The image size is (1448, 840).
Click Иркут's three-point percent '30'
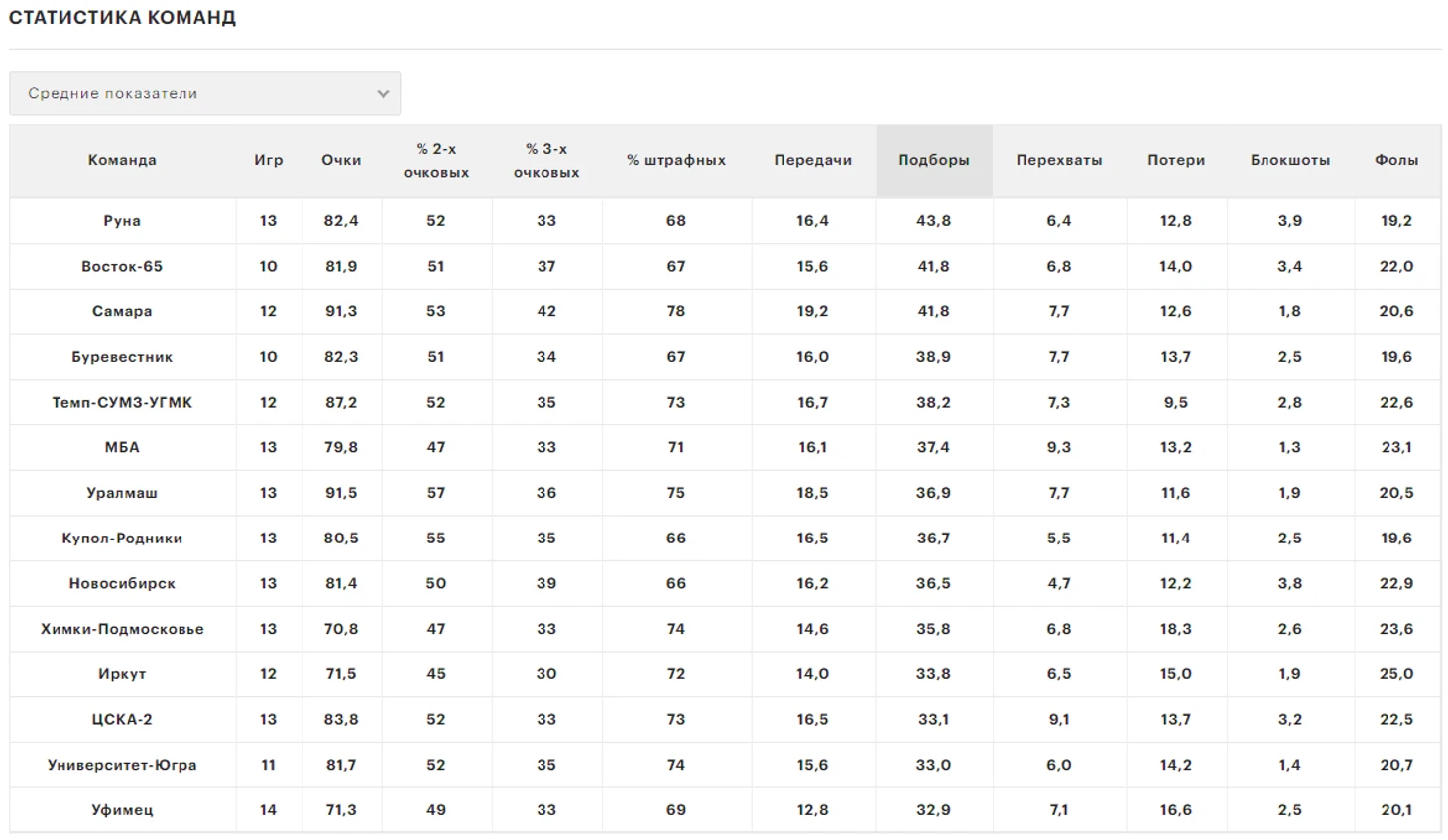pyautogui.click(x=546, y=674)
